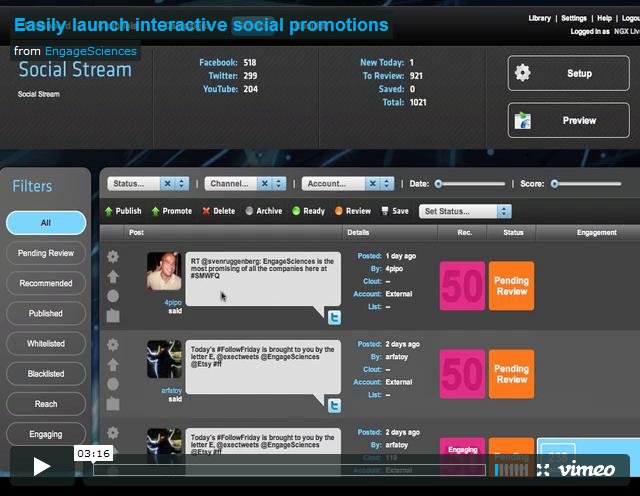Click the circle icon on arfatoy's first post
Image resolution: width=640 pixels, height=496 pixels.
(x=113, y=384)
